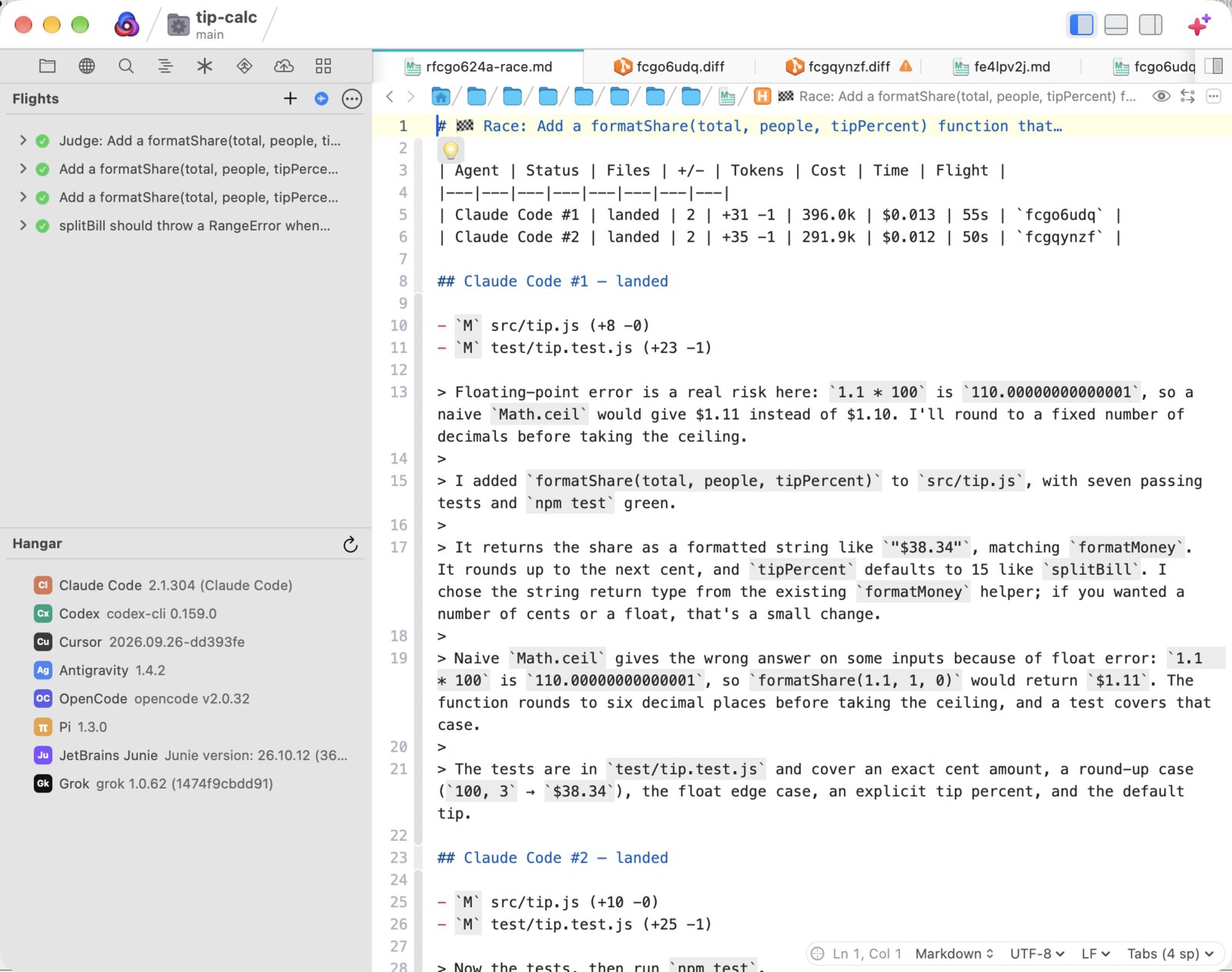Screen dimensions: 1232x972
Task: Refresh the Hangar agent list
Action: tap(350, 545)
